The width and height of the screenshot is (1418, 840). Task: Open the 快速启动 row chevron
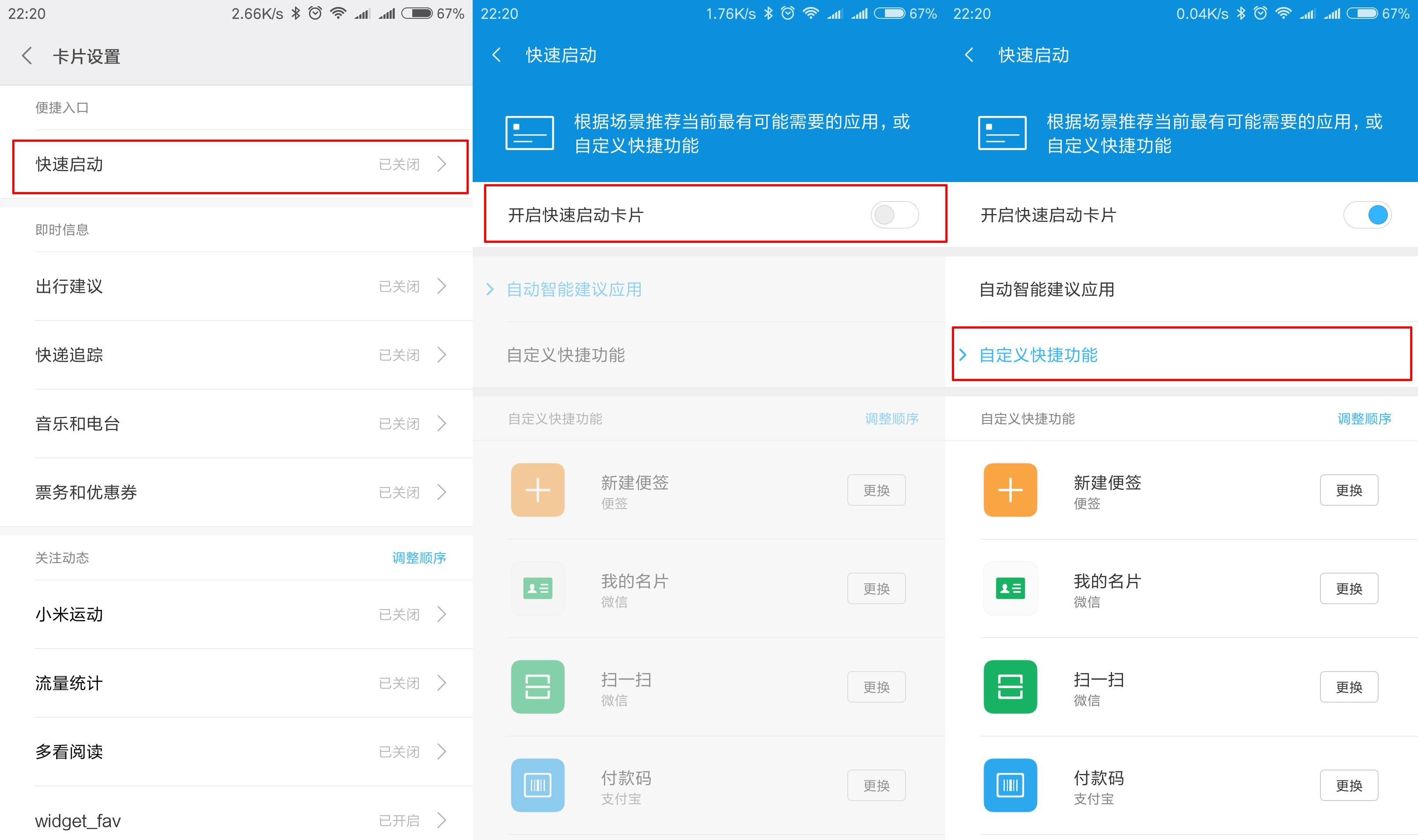(x=442, y=164)
